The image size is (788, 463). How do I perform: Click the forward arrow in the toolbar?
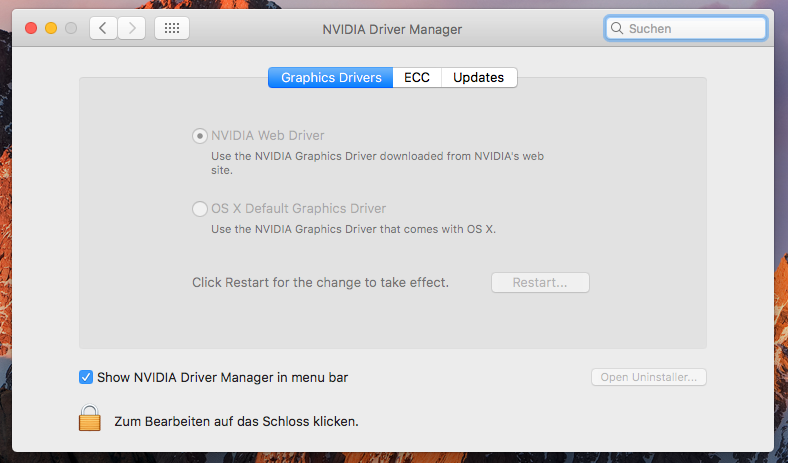click(133, 29)
